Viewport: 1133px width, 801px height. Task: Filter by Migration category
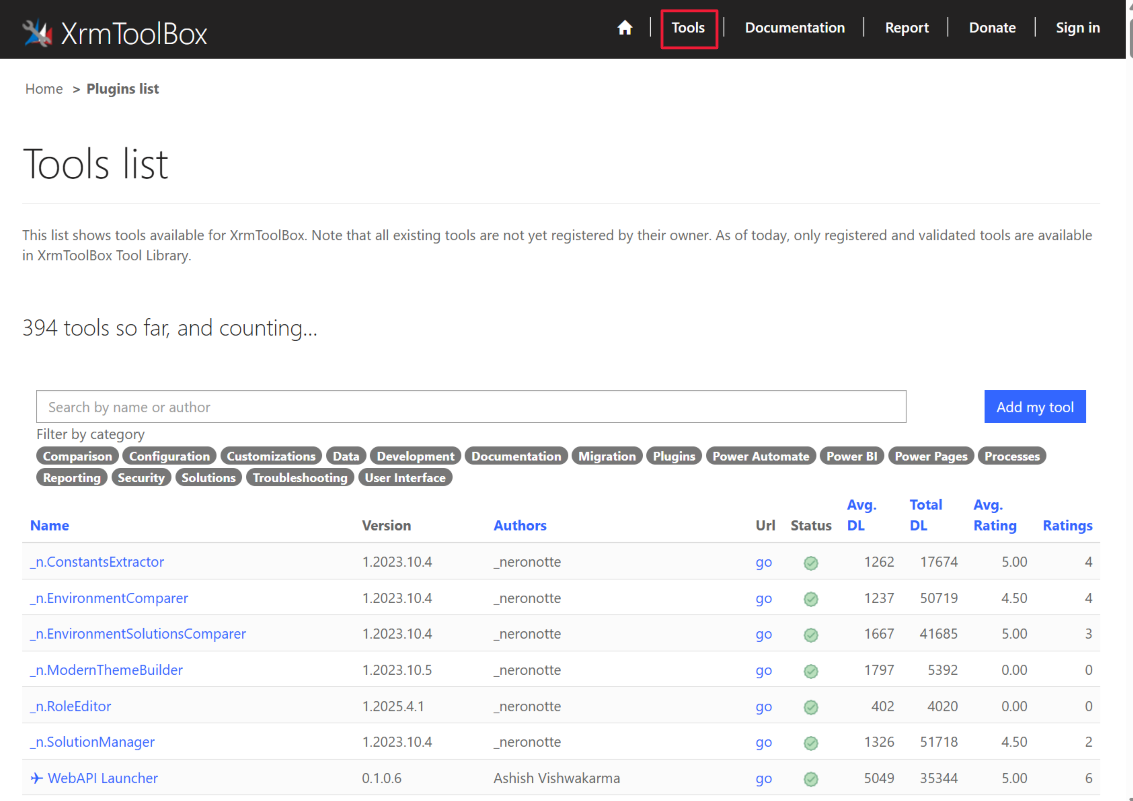tap(607, 456)
